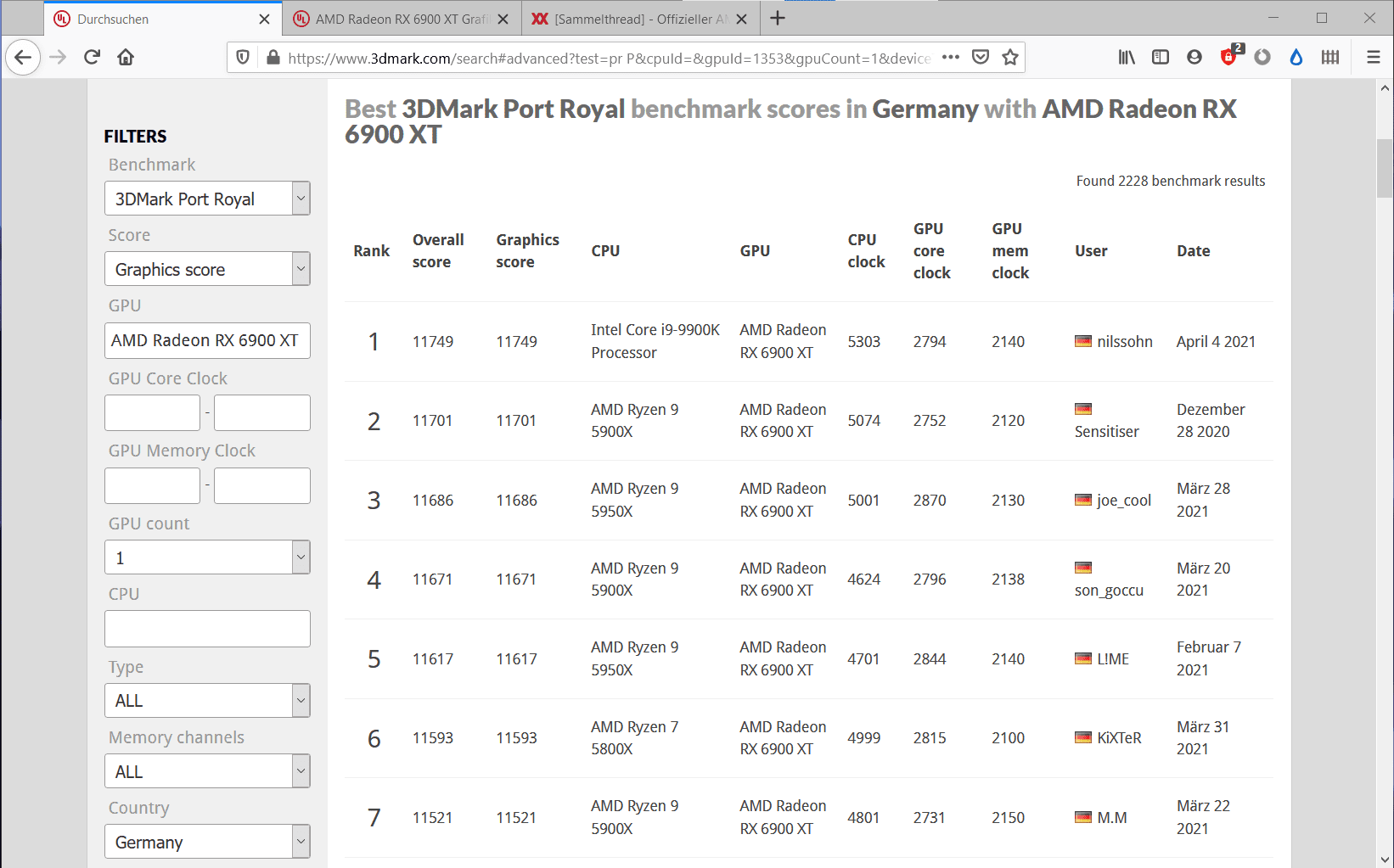
Task: Save page to Pocket
Action: (x=981, y=57)
